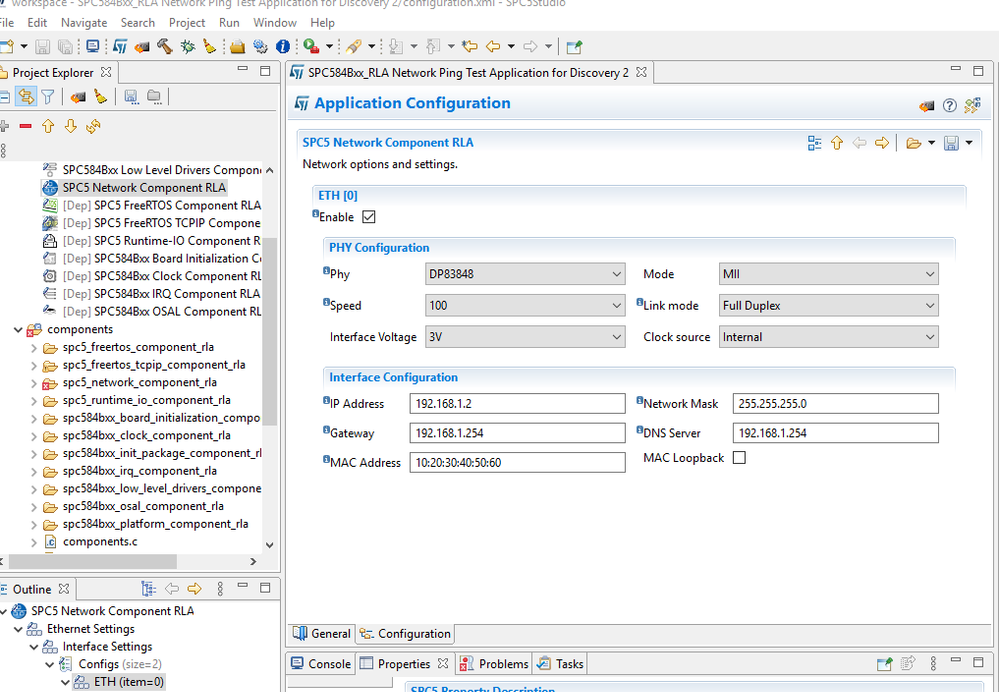
Task: Click the DNS Server input field
Action: tap(836, 433)
